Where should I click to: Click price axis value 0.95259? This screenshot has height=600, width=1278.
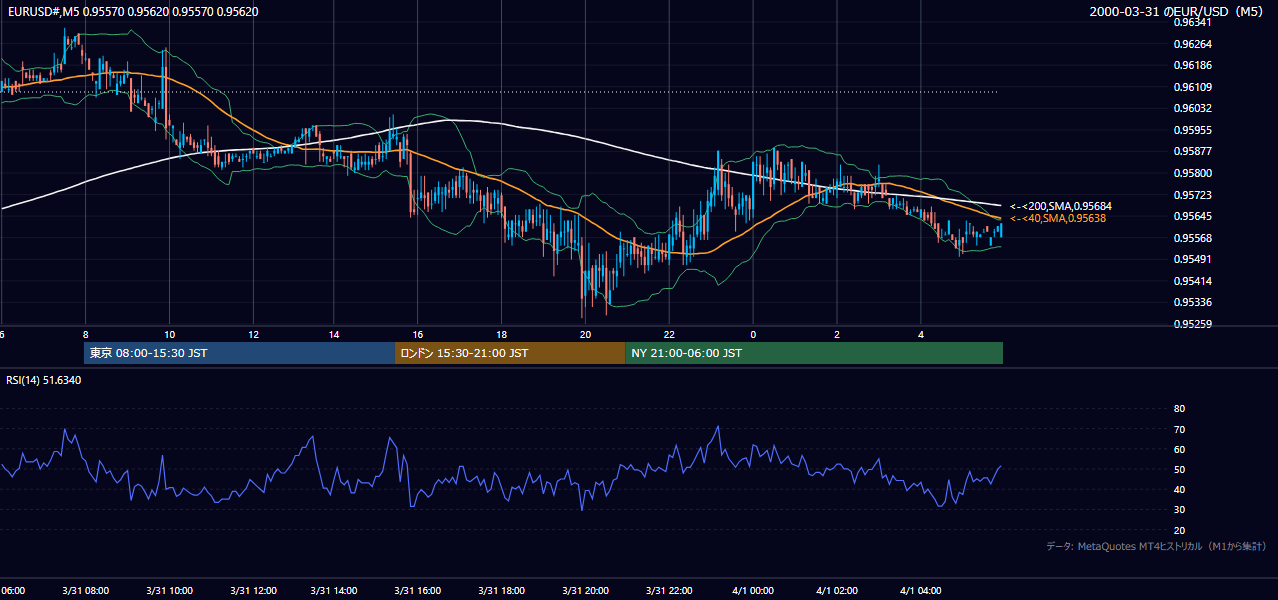pyautogui.click(x=1192, y=324)
